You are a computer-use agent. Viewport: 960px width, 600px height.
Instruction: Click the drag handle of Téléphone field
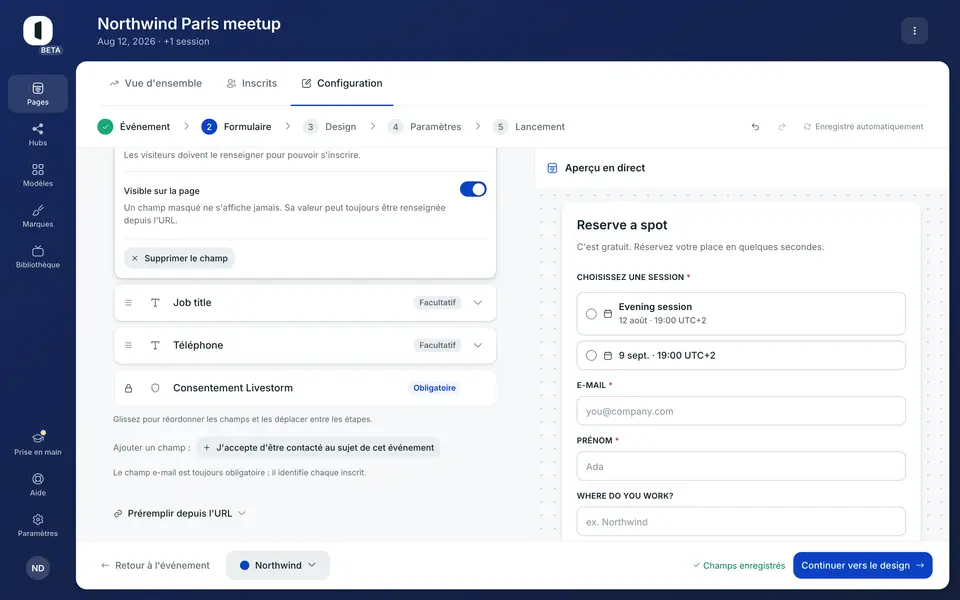tap(129, 345)
